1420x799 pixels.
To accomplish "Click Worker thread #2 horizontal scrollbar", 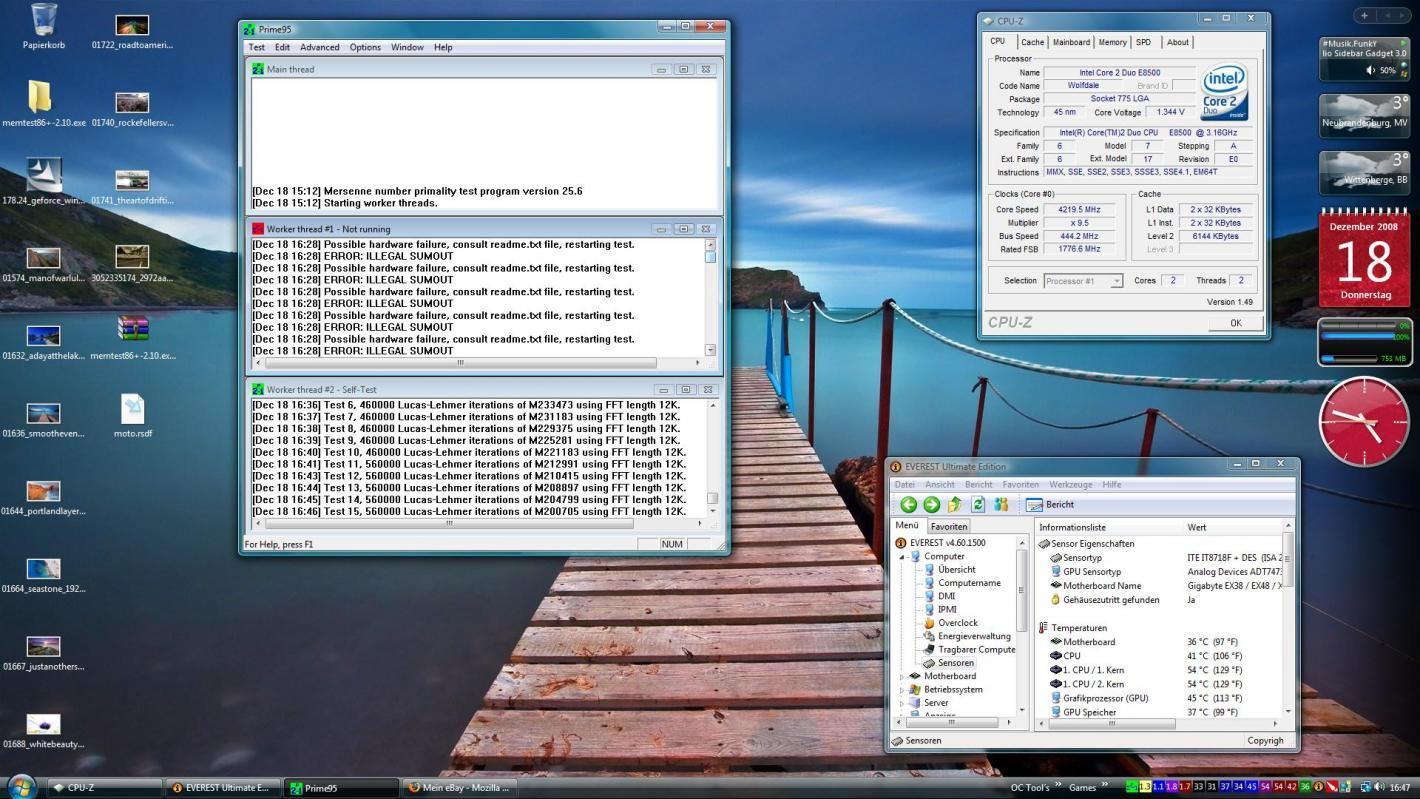I will (480, 523).
